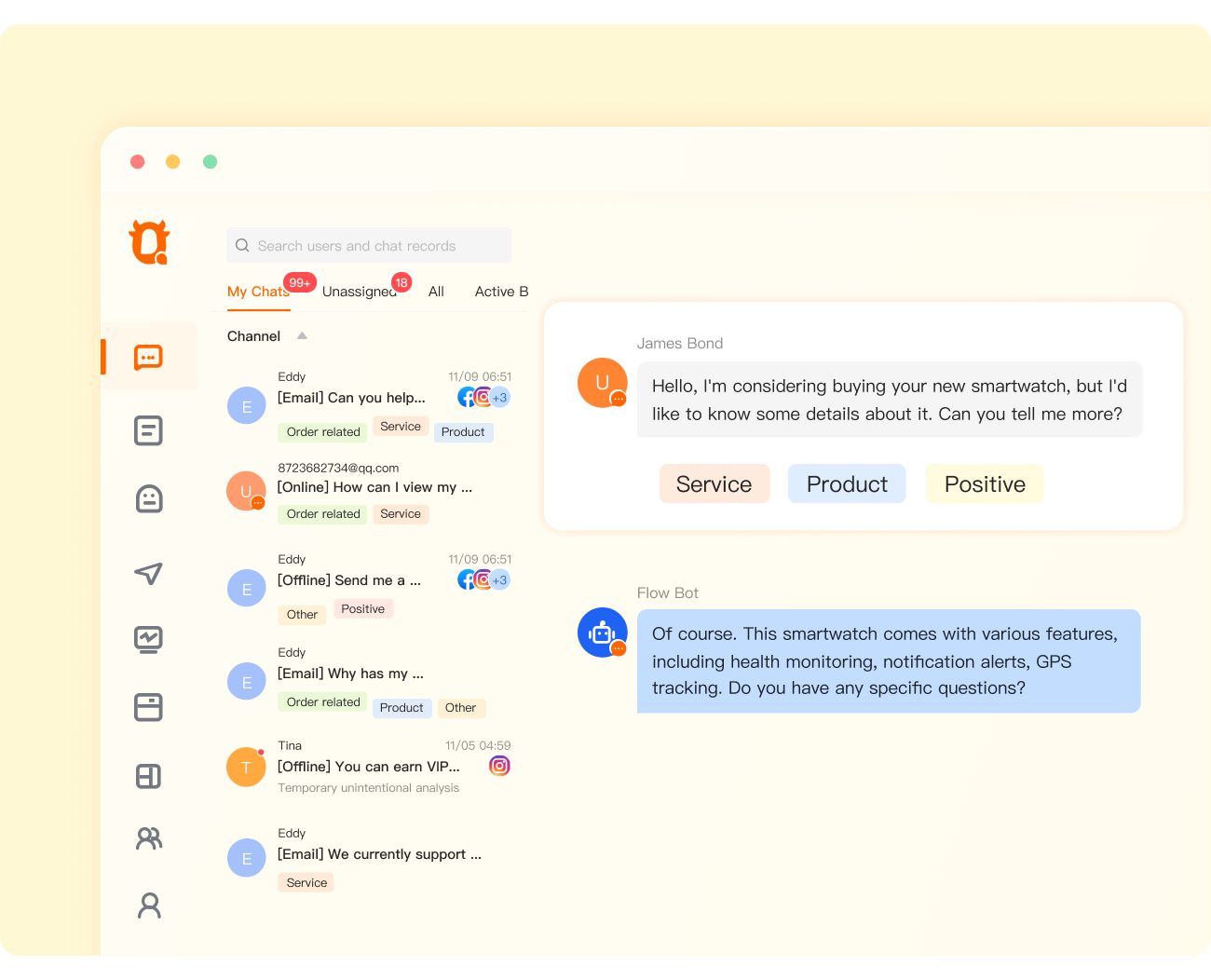Click the Facebook icon on Eddy's chat
This screenshot has height=980, width=1211.
coord(466,396)
